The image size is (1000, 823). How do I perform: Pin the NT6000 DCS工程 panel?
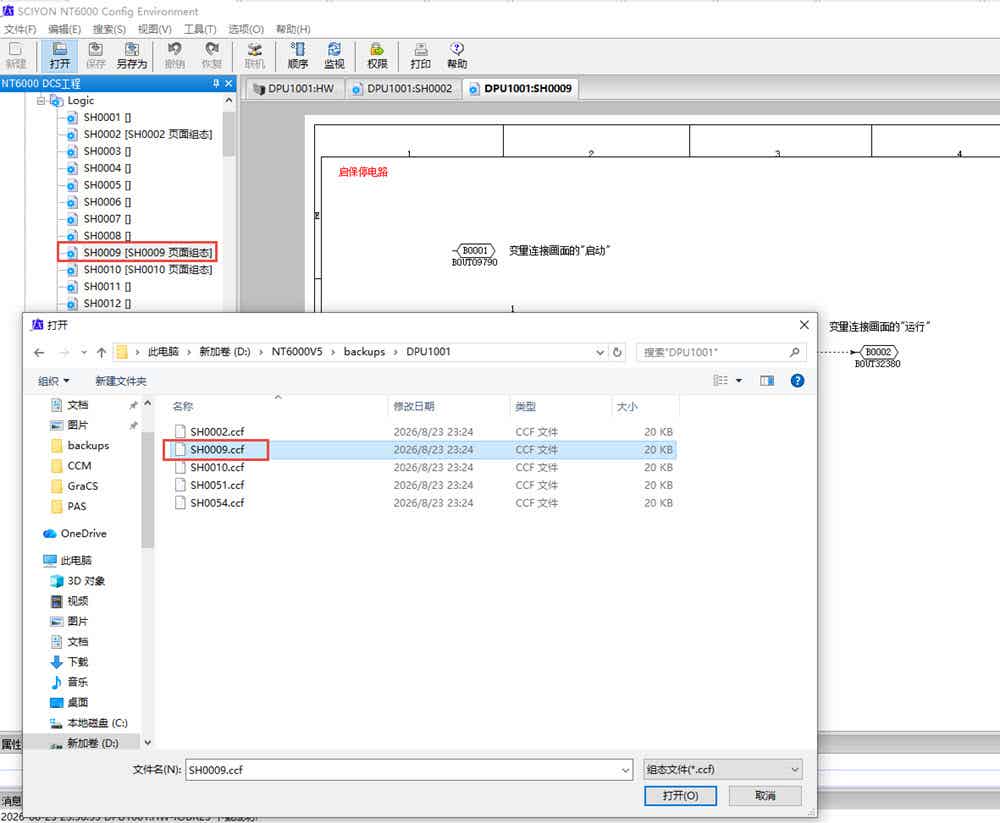coord(216,84)
